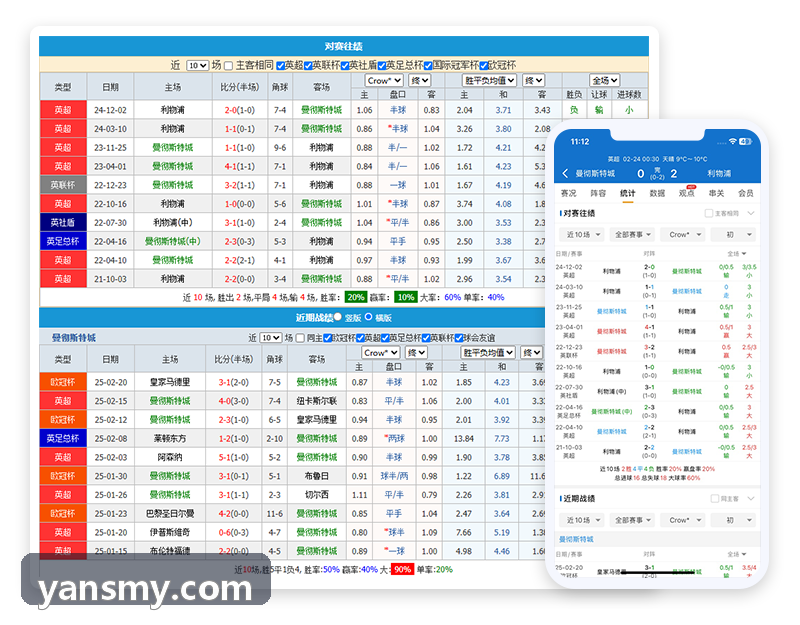The image size is (800, 625).
Task: Open Crow* dropdown in head-to-head table header
Action: click(384, 81)
